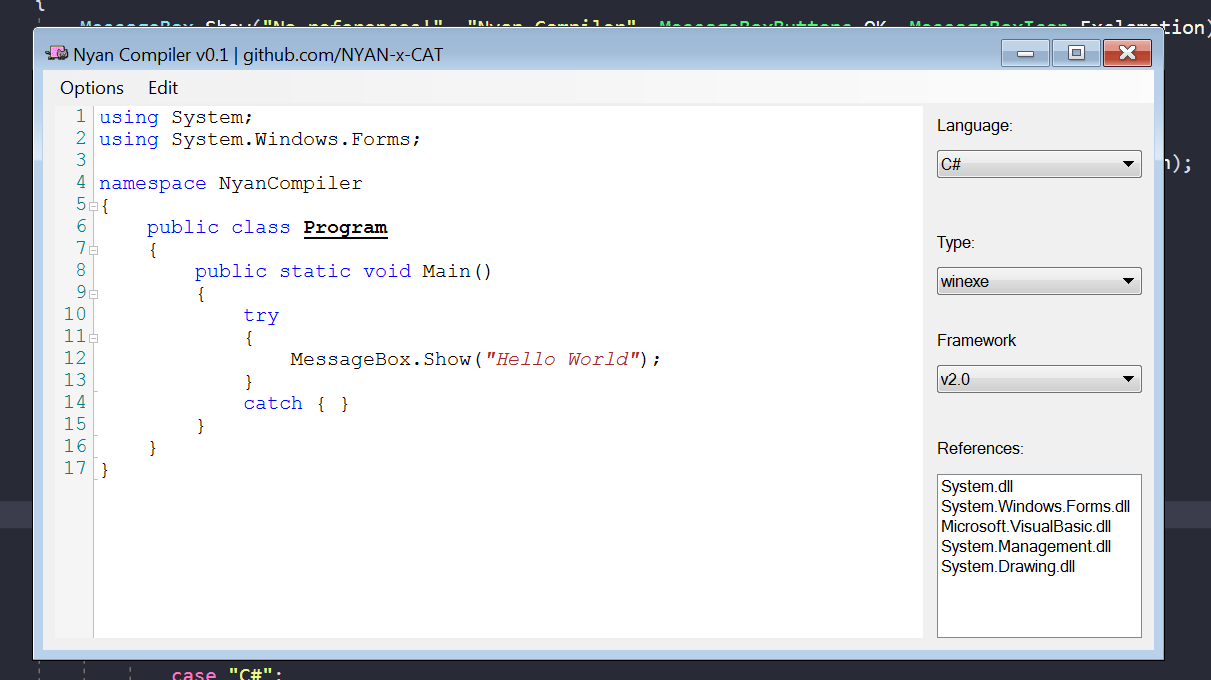Click the "Hello World" string literal
Image resolution: width=1211 pixels, height=680 pixels.
560,359
